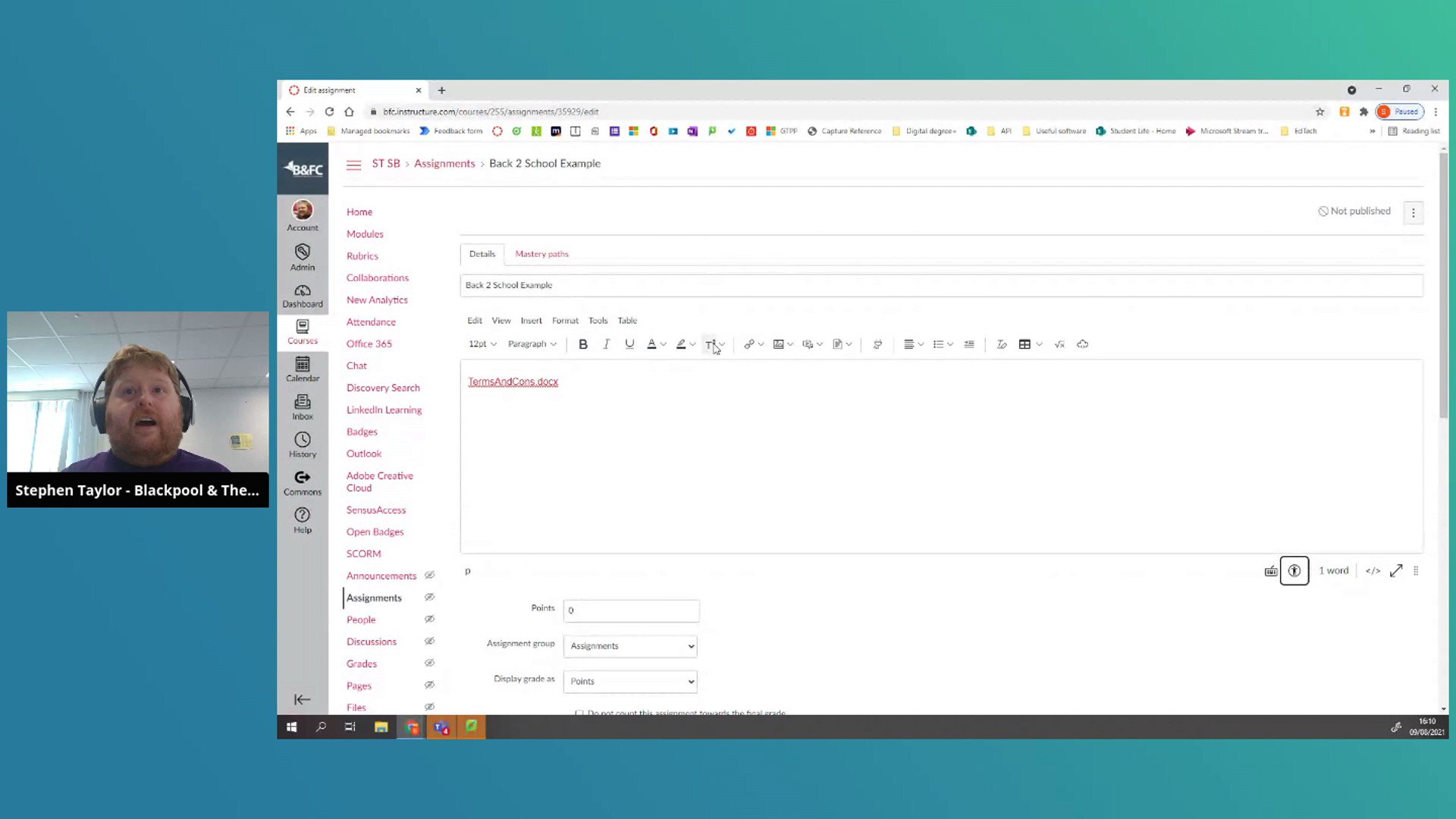The height and width of the screenshot is (819, 1456).
Task: Click the Points input field
Action: point(631,610)
